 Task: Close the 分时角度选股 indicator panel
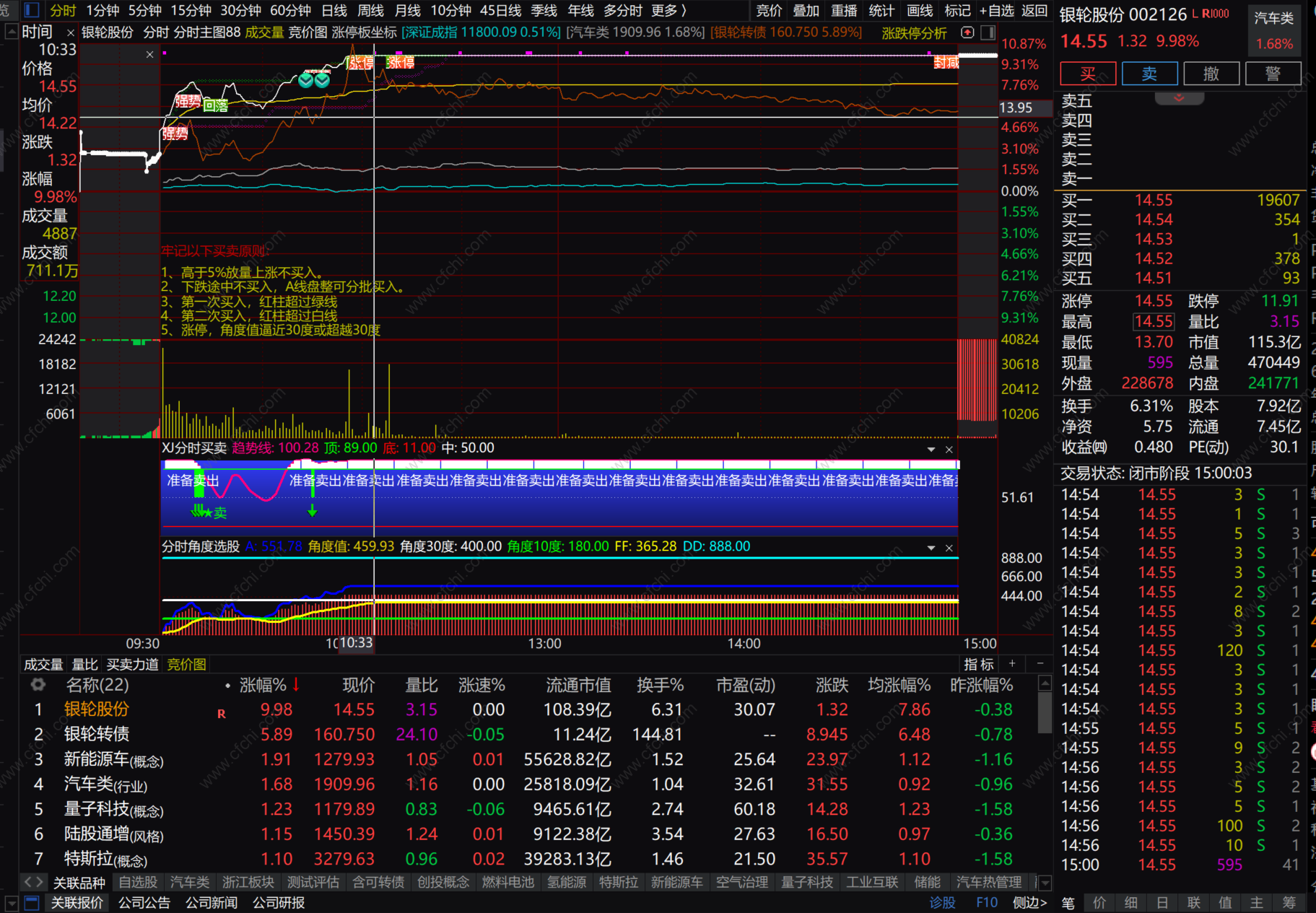pyautogui.click(x=949, y=548)
